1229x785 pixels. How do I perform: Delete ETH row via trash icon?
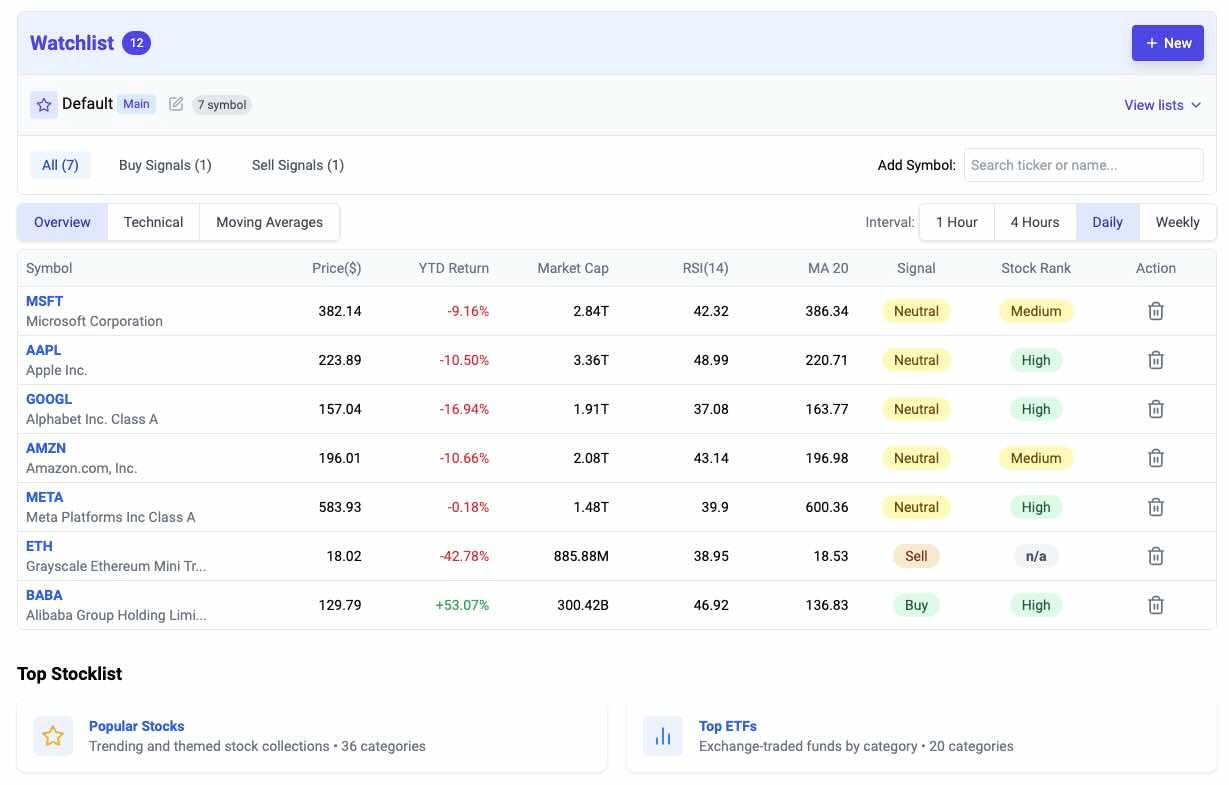point(1155,556)
